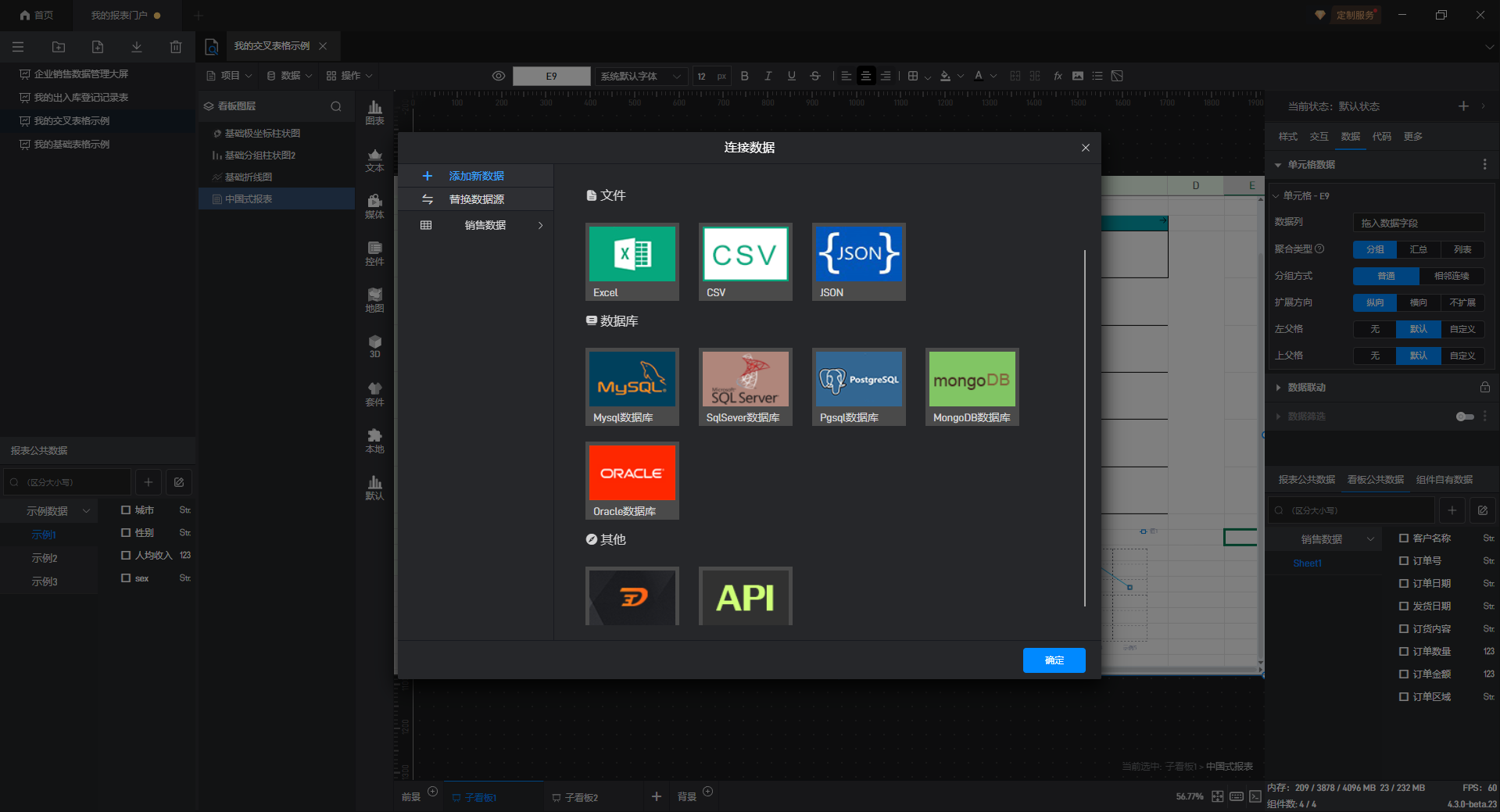Check the 订单金额 field checkbox
Viewport: 1500px width, 812px height.
click(x=1404, y=674)
